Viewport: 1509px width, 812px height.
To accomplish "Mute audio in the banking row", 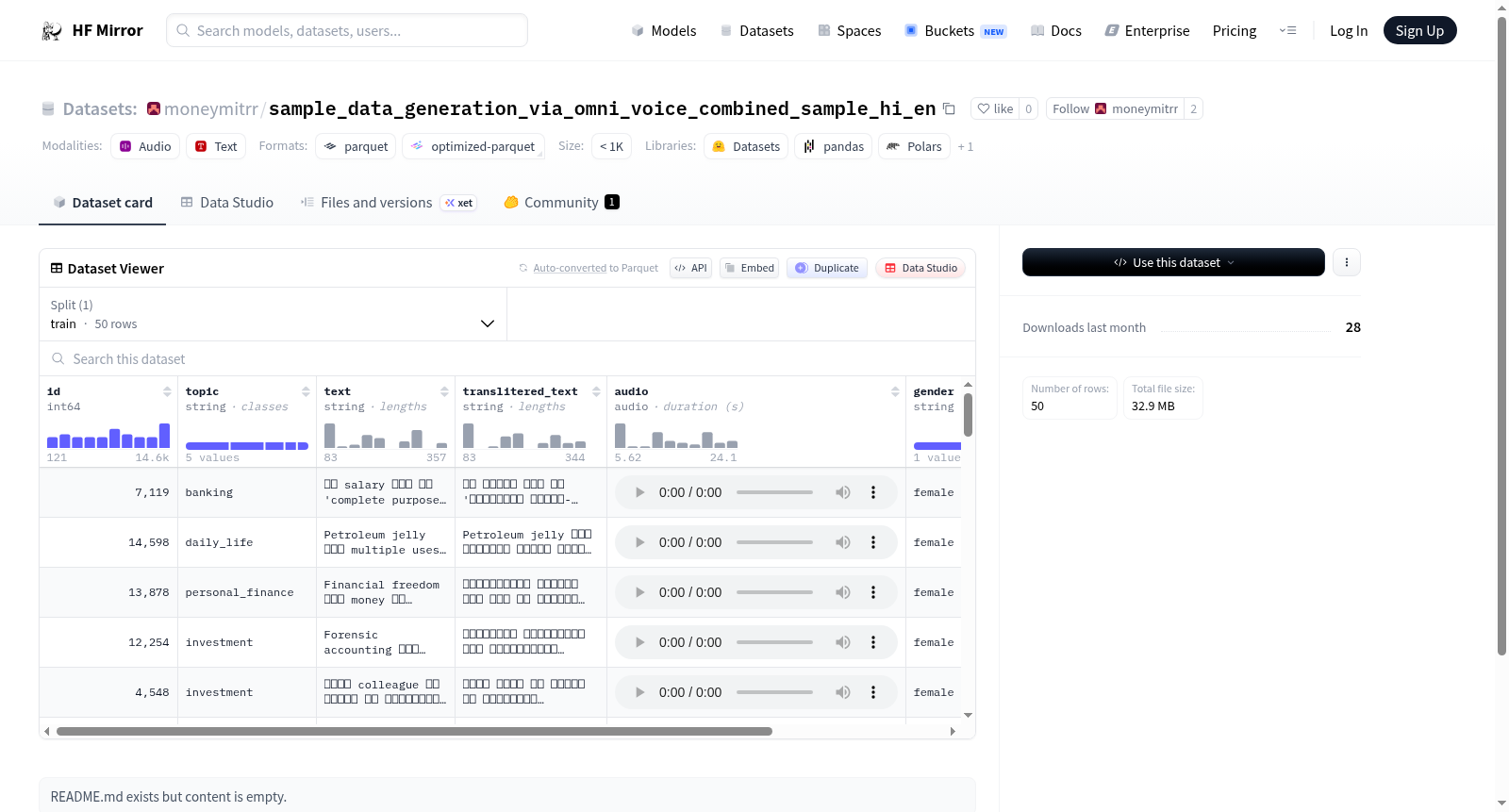I will 843,492.
